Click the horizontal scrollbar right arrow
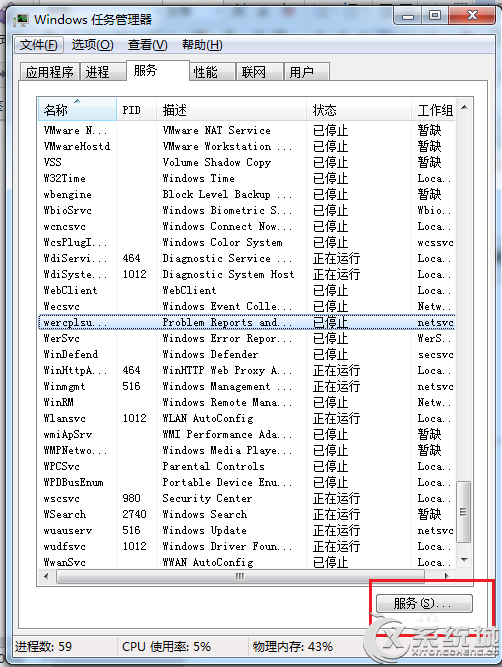 446,576
